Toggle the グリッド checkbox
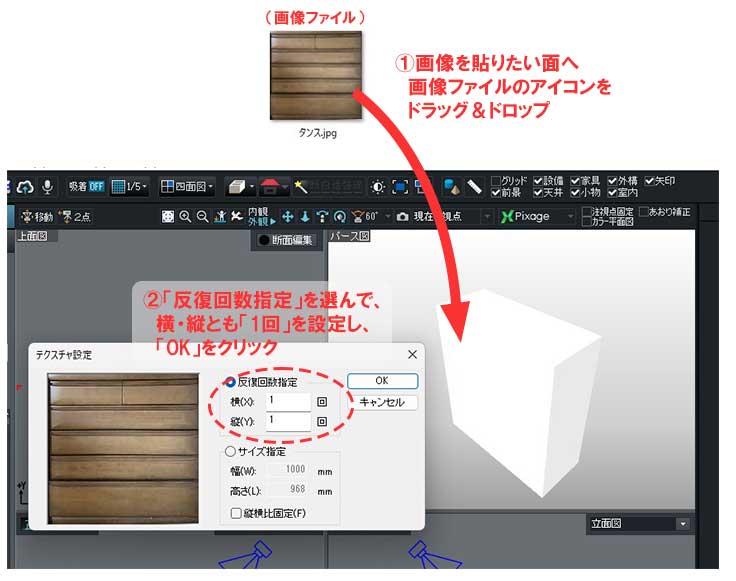Image resolution: width=736 pixels, height=581 pixels. 496,181
